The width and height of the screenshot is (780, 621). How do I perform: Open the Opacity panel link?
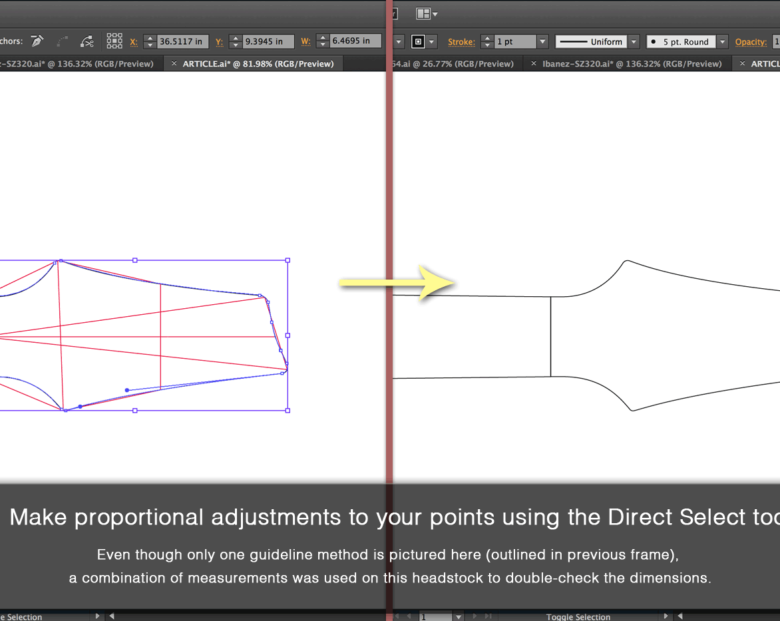click(750, 42)
